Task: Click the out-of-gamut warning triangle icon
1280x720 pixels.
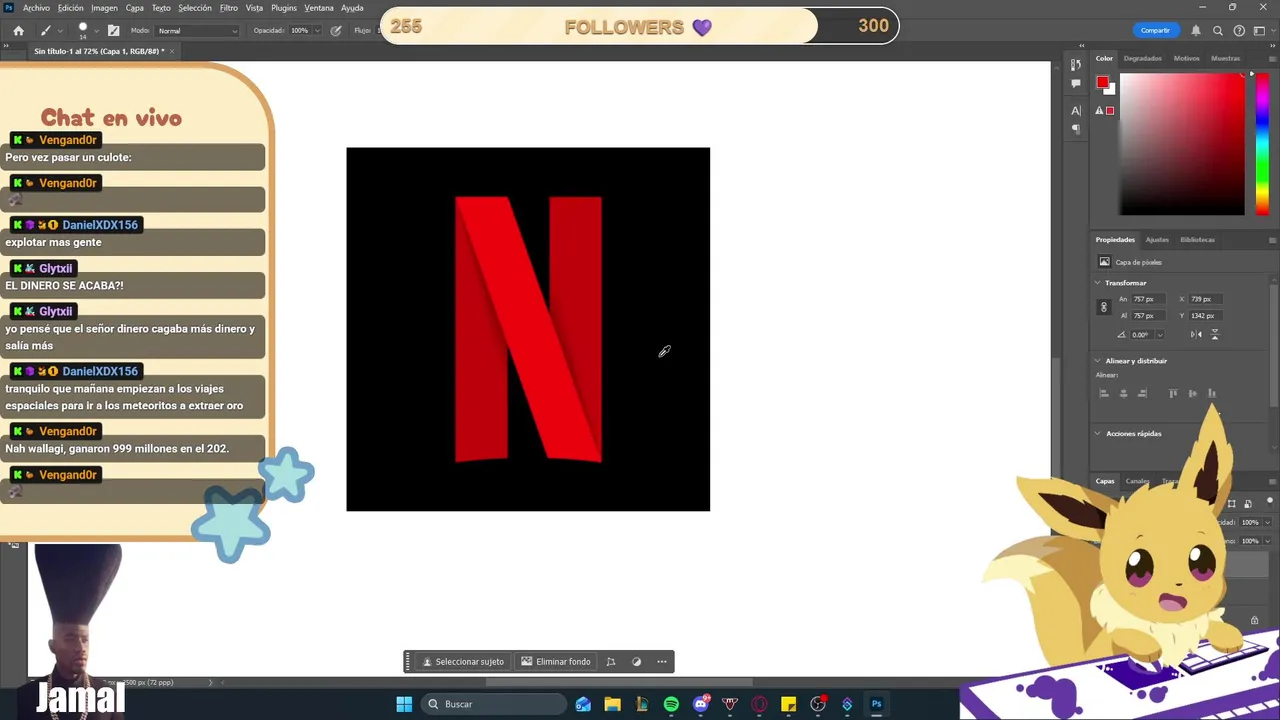Action: [x=1100, y=111]
